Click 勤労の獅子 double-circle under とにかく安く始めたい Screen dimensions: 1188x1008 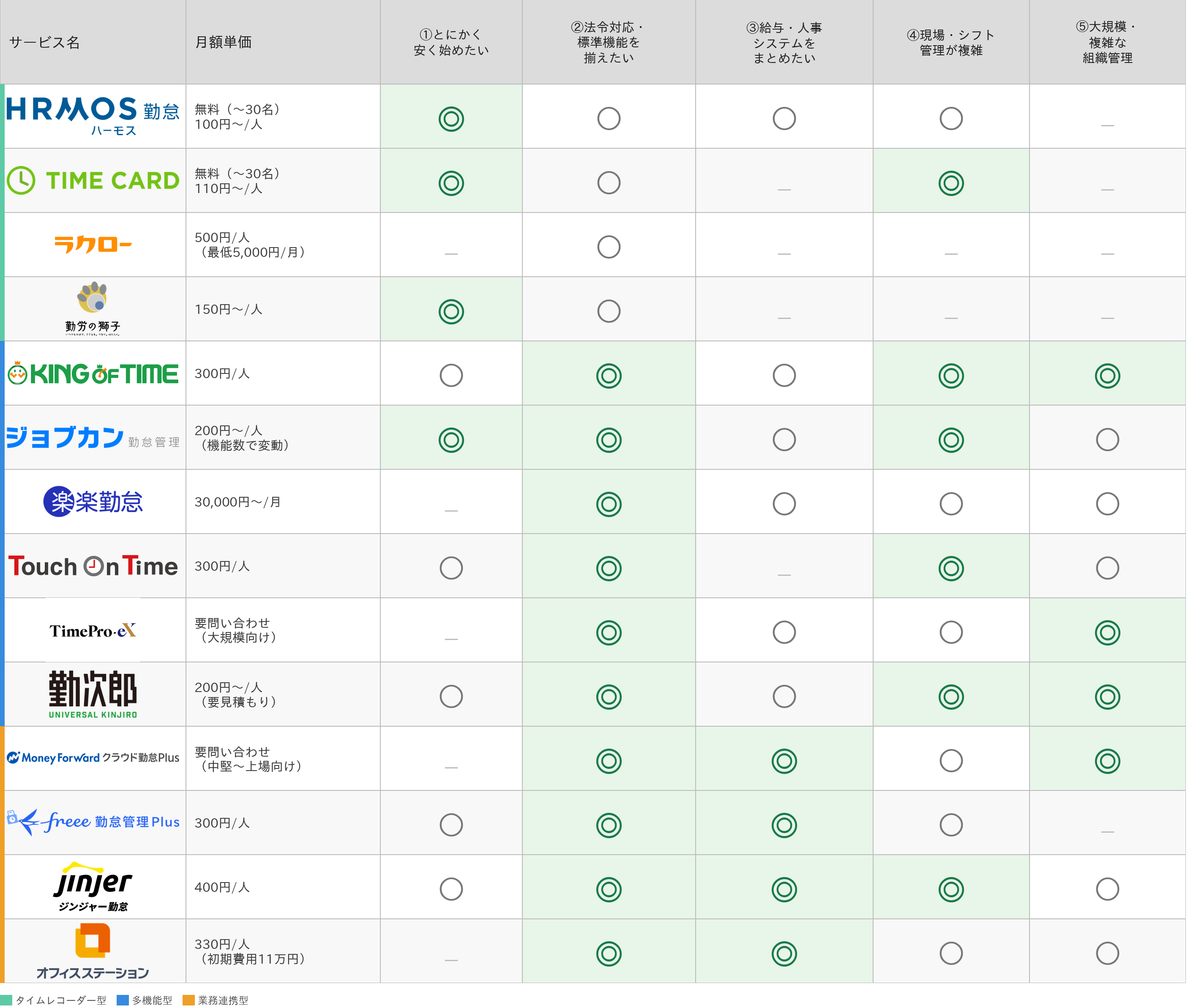click(x=451, y=311)
